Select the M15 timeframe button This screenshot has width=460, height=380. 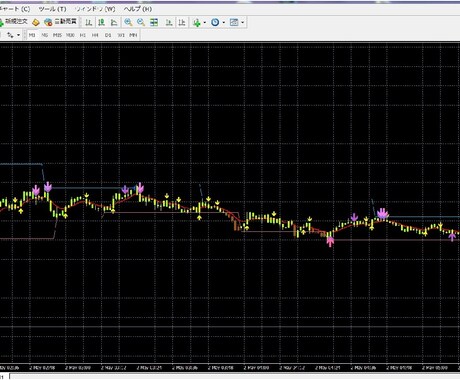pos(57,35)
